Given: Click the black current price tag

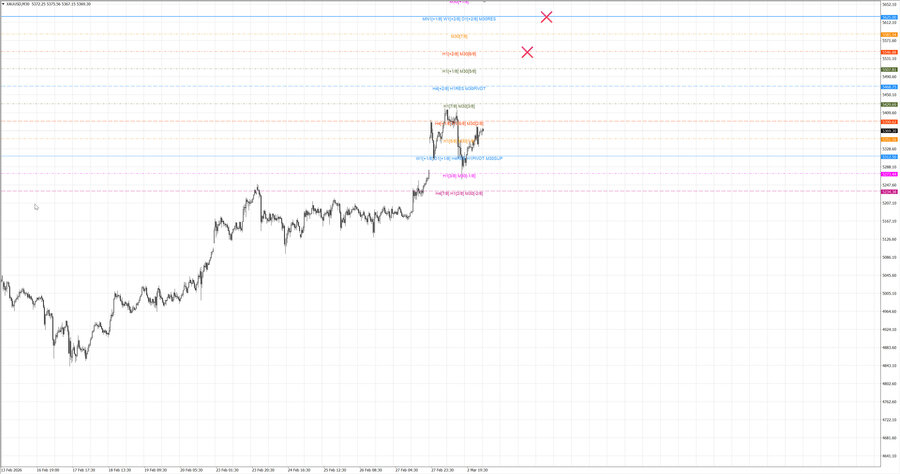Looking at the screenshot, I should coord(887,131).
